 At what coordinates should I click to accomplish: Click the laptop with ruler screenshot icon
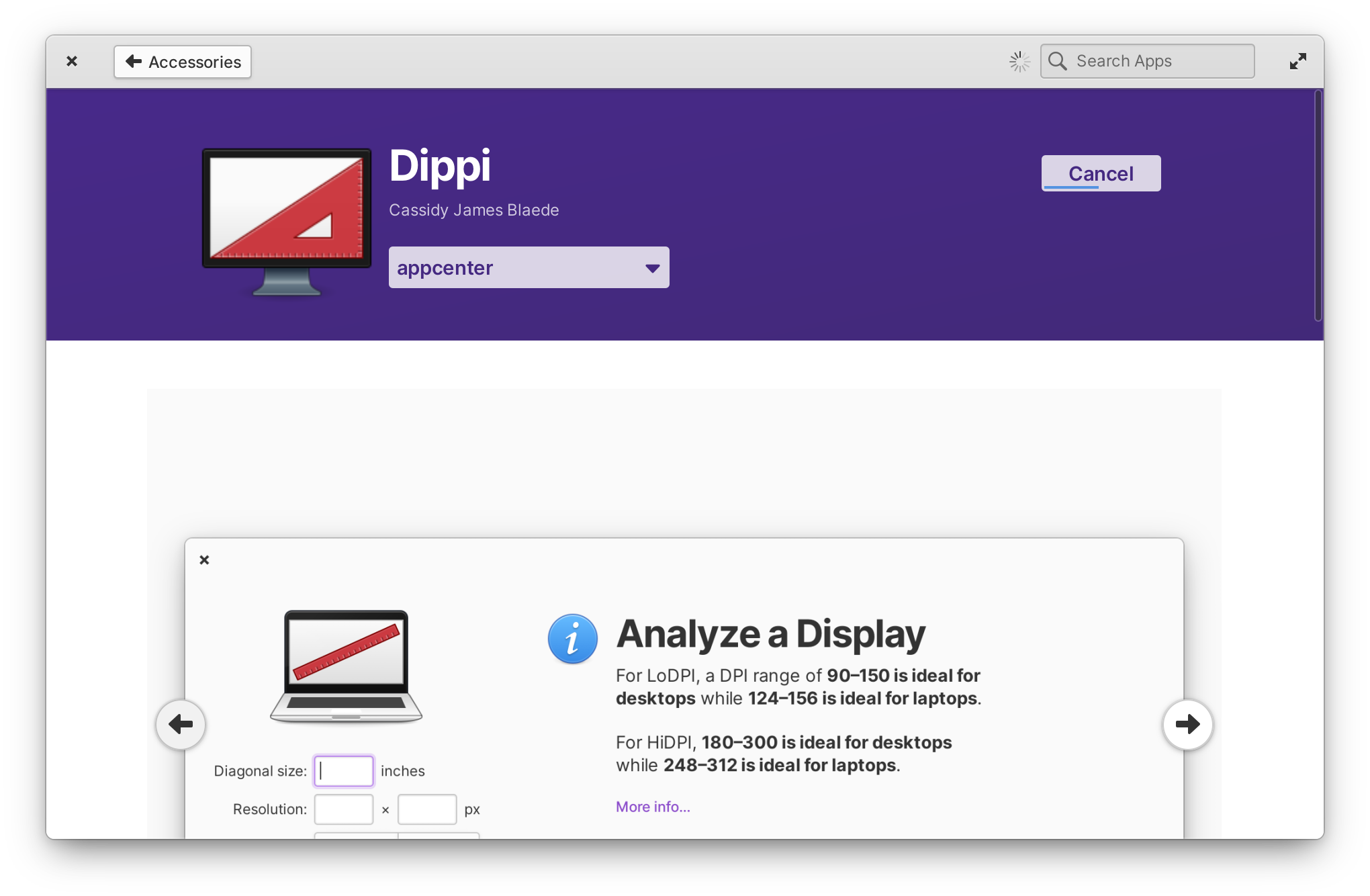(x=345, y=665)
